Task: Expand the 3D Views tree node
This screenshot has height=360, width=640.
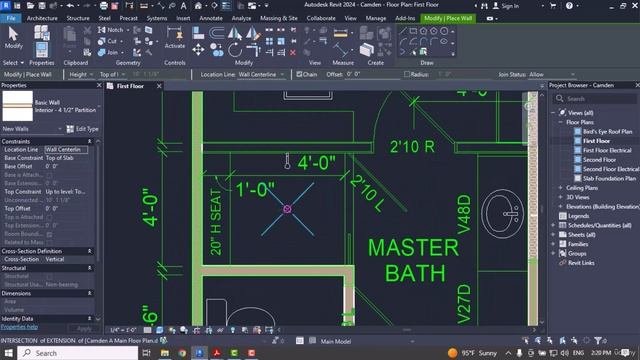Action: click(x=560, y=197)
